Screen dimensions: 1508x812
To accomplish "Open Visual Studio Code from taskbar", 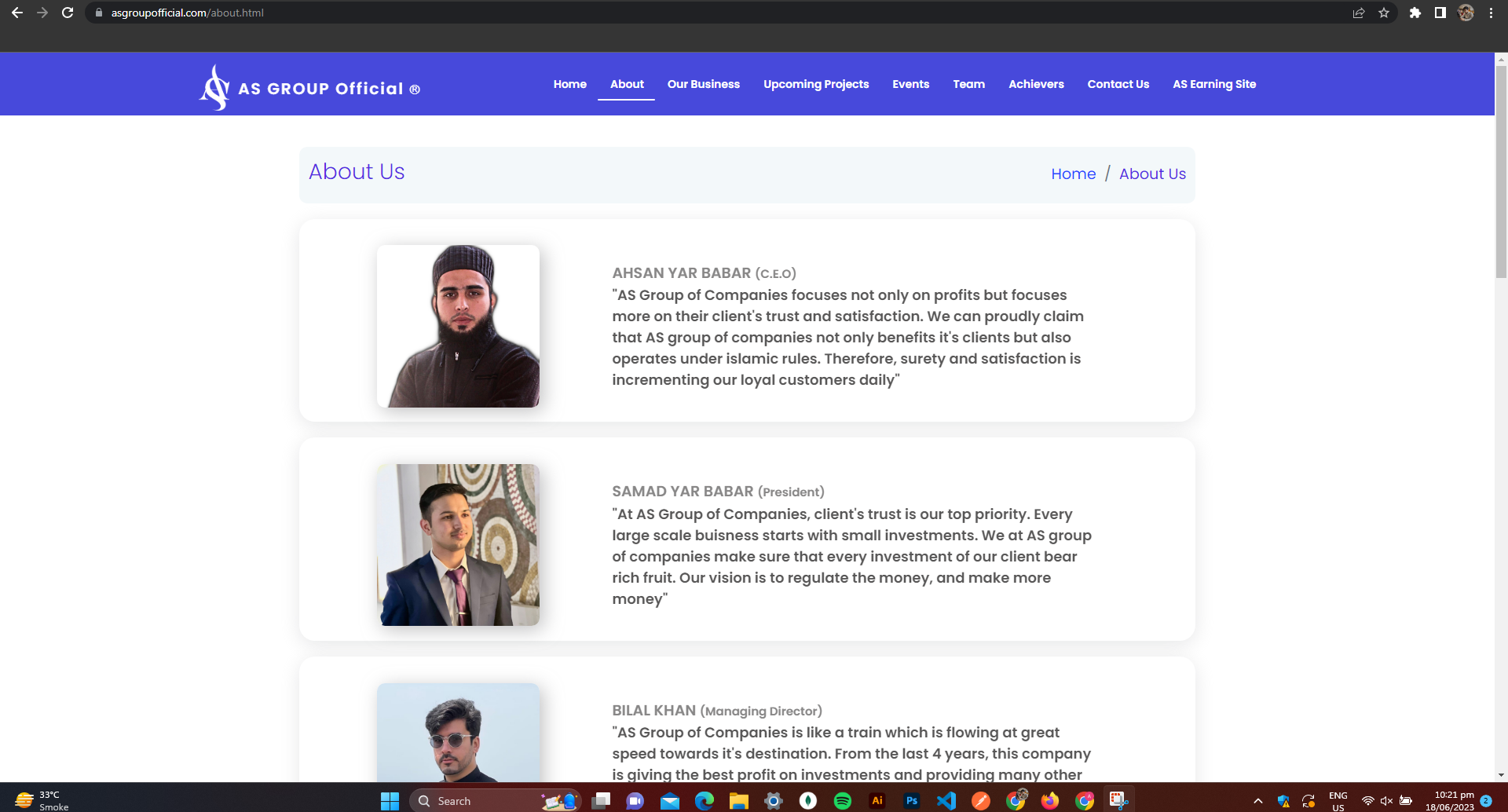I will [946, 801].
